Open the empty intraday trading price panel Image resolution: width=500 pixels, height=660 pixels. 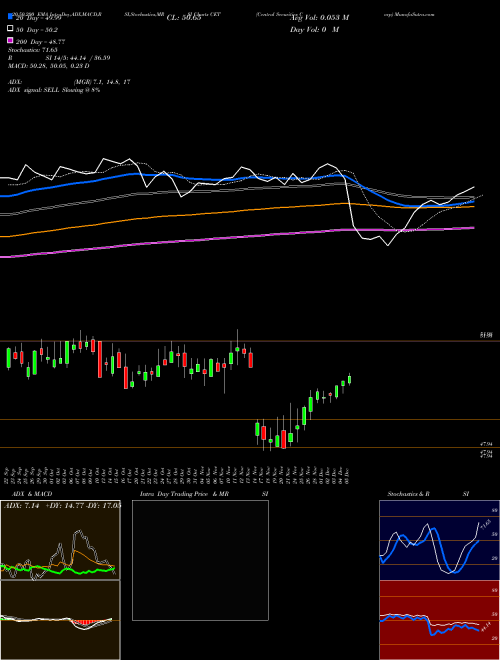(x=200, y=560)
